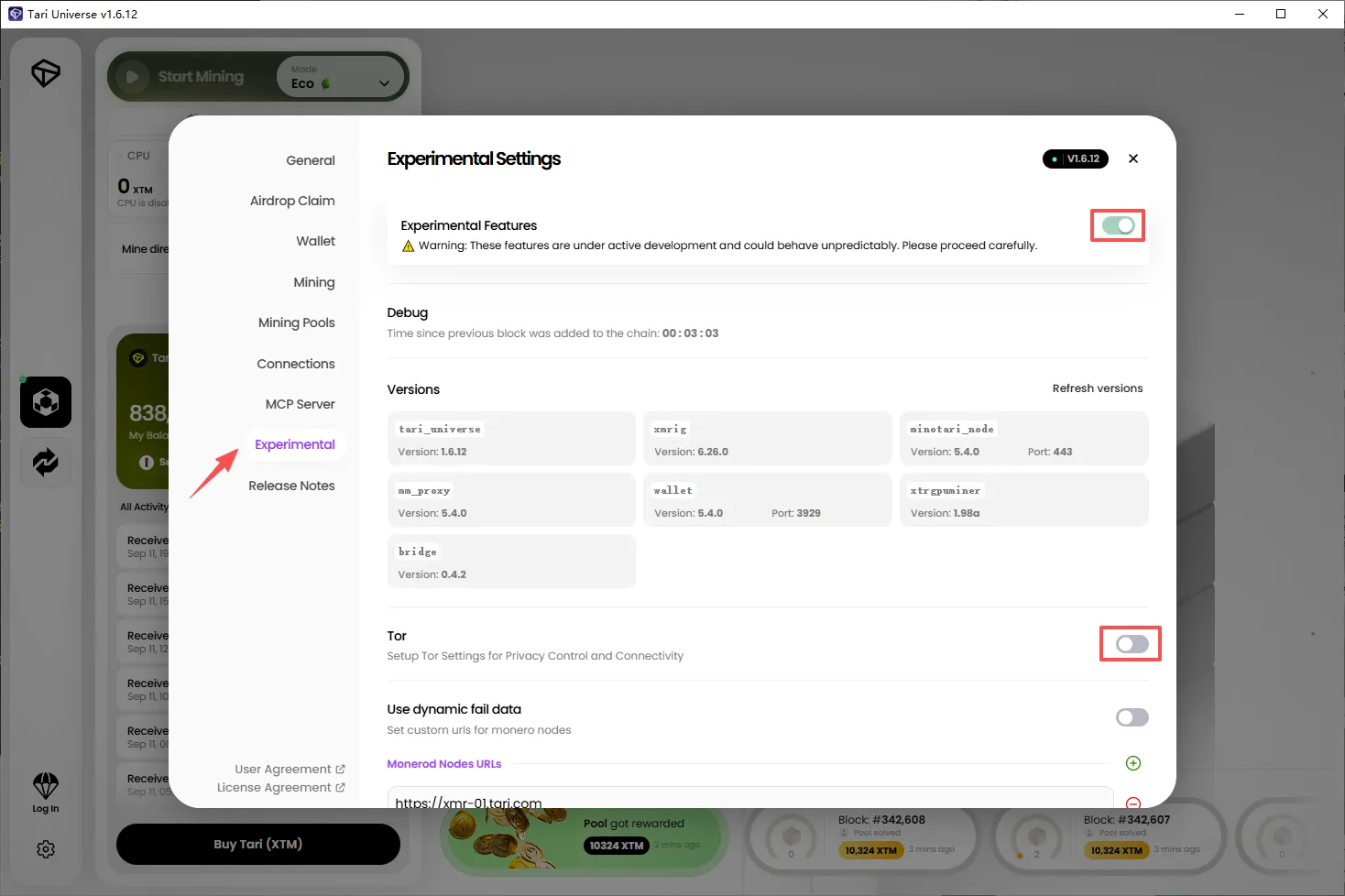Click the wallet version card
Screen dimensions: 1345x896
click(768, 499)
